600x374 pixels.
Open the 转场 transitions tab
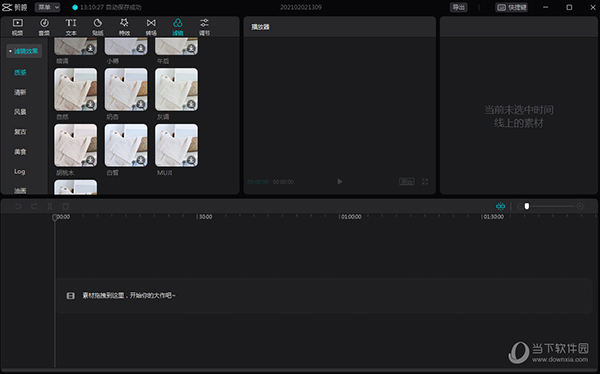tap(151, 27)
